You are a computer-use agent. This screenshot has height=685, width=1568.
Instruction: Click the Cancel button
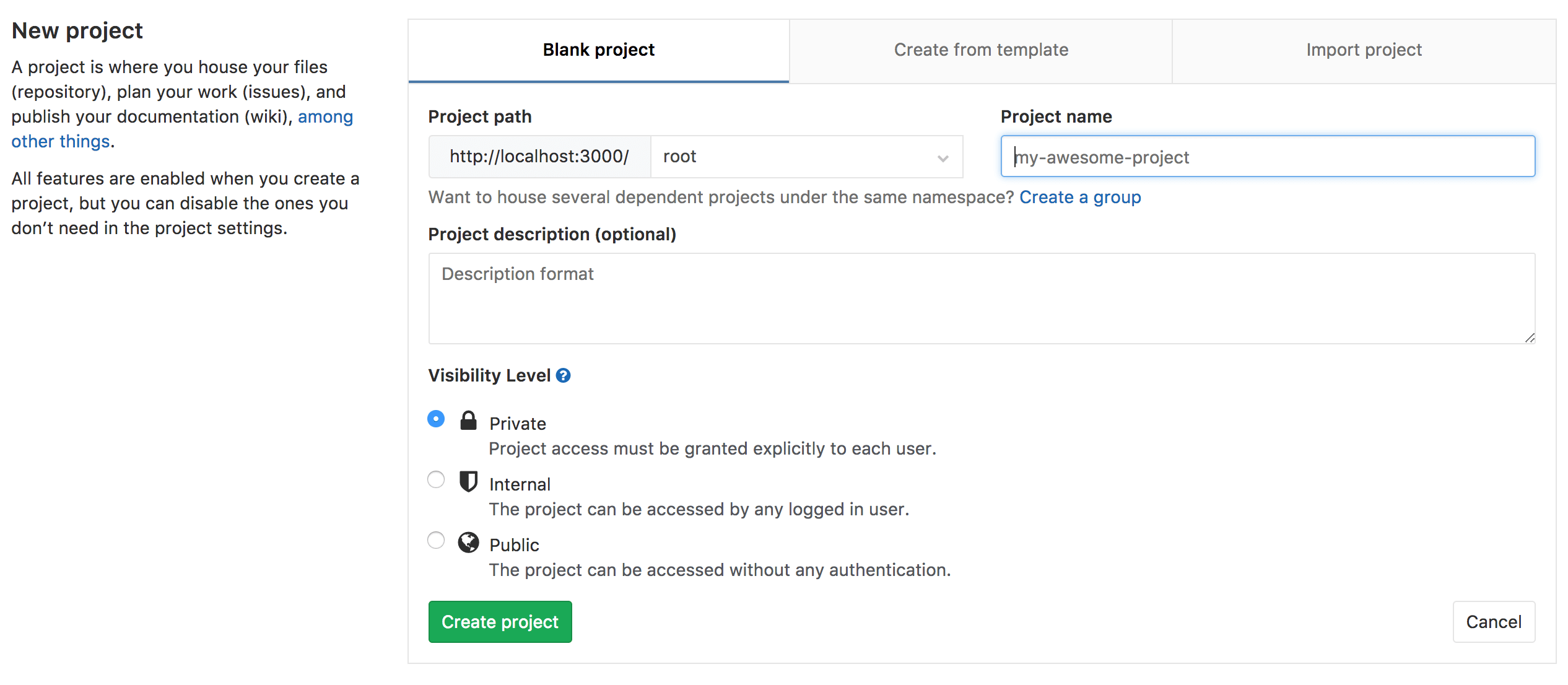pyautogui.click(x=1493, y=621)
